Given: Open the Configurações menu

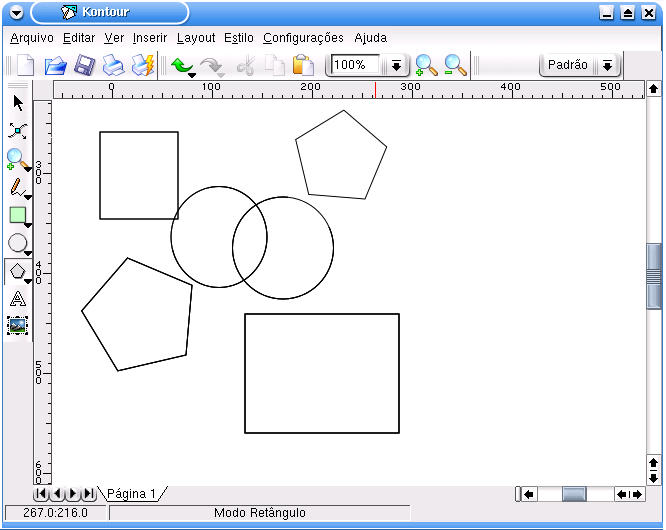Looking at the screenshot, I should click(303, 38).
